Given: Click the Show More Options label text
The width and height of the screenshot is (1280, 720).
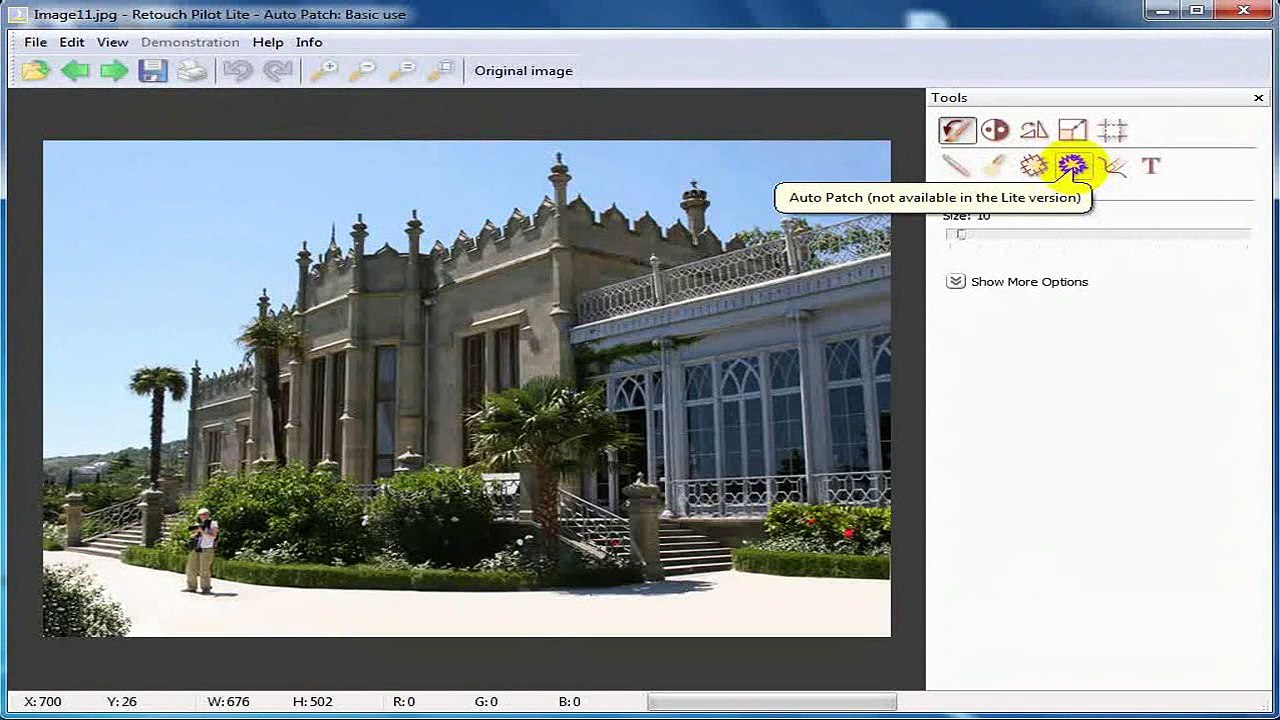Looking at the screenshot, I should (x=1029, y=282).
